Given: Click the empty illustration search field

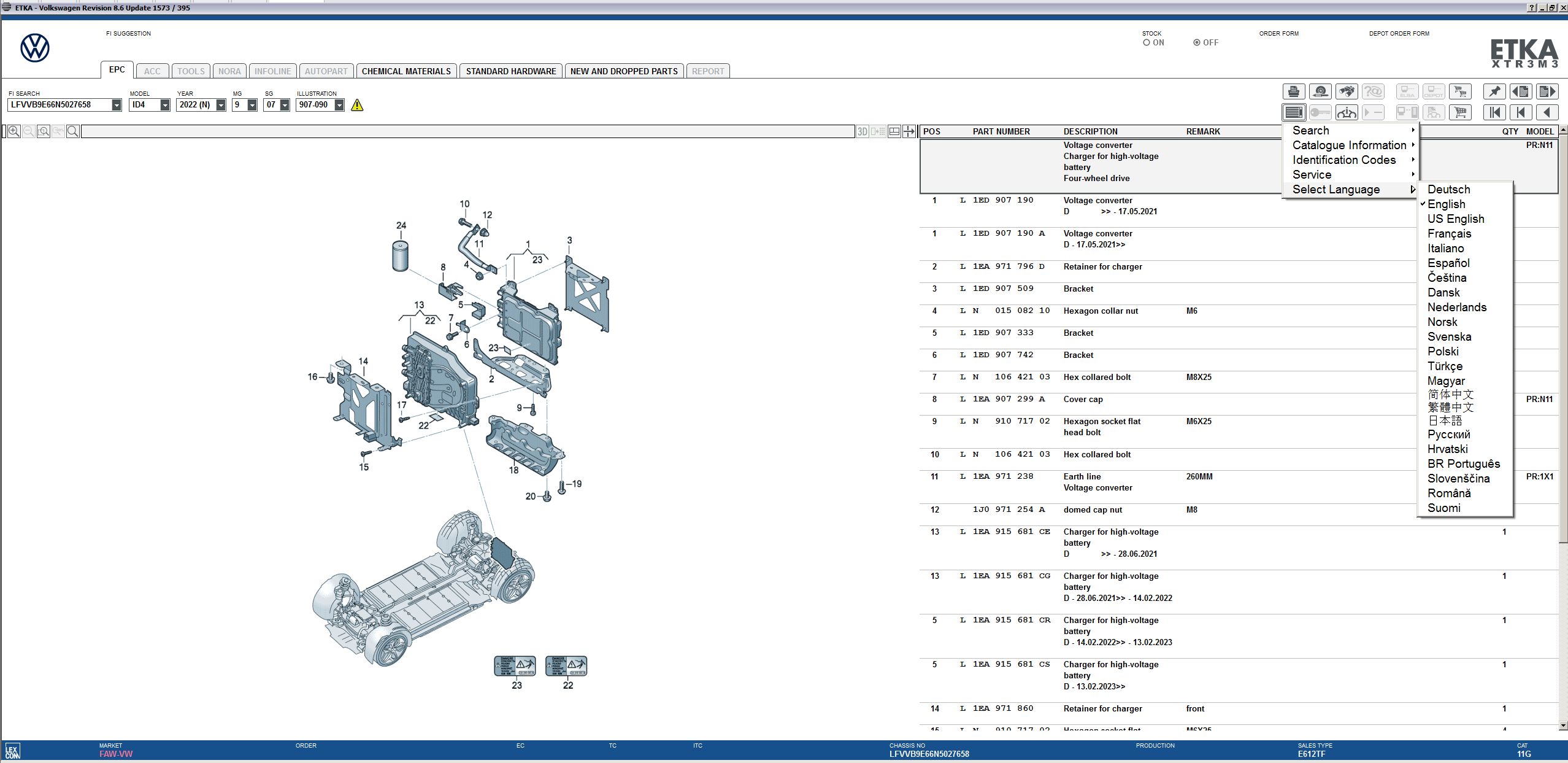Looking at the screenshot, I should click(x=467, y=131).
